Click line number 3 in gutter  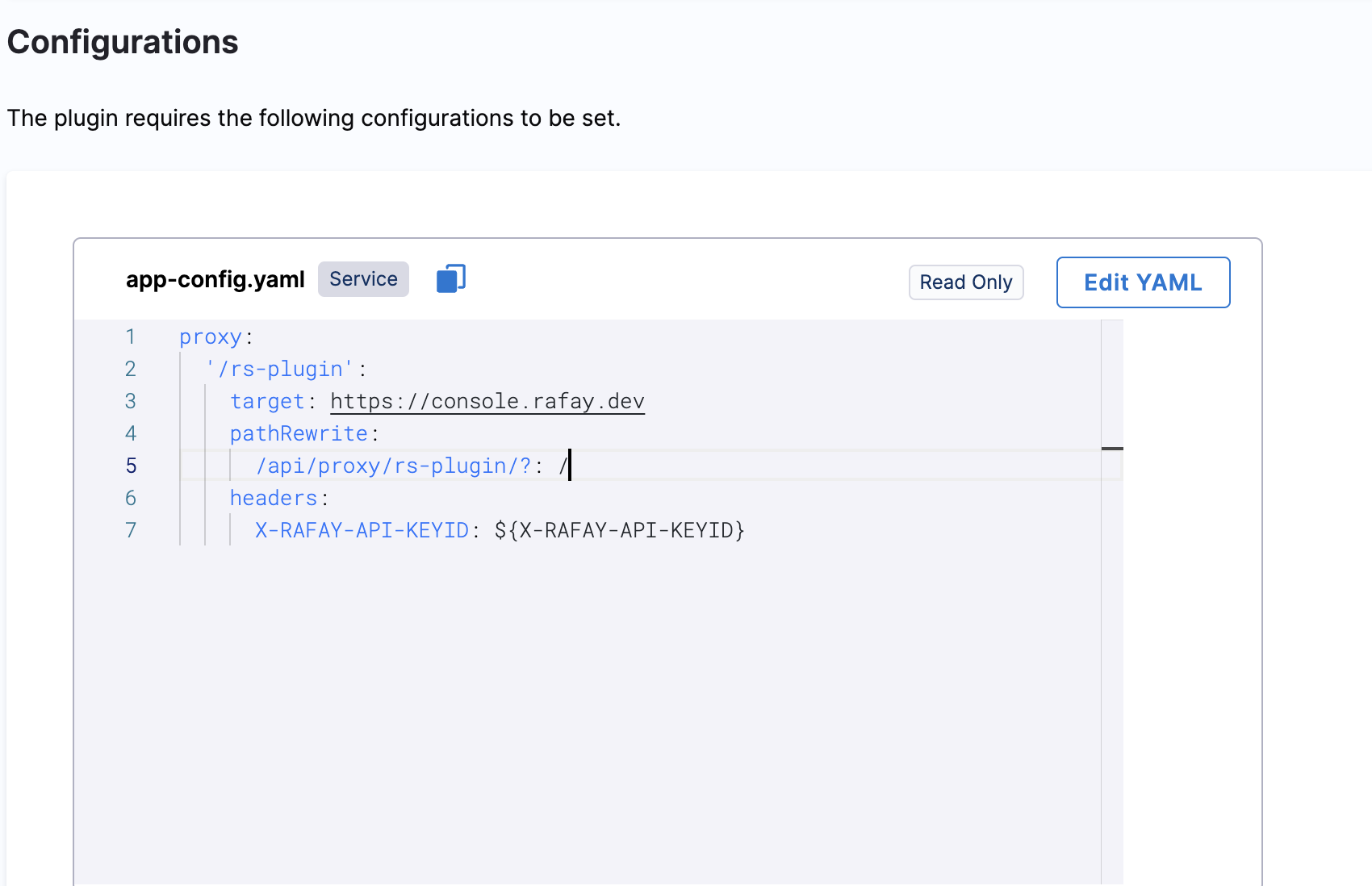coord(131,401)
